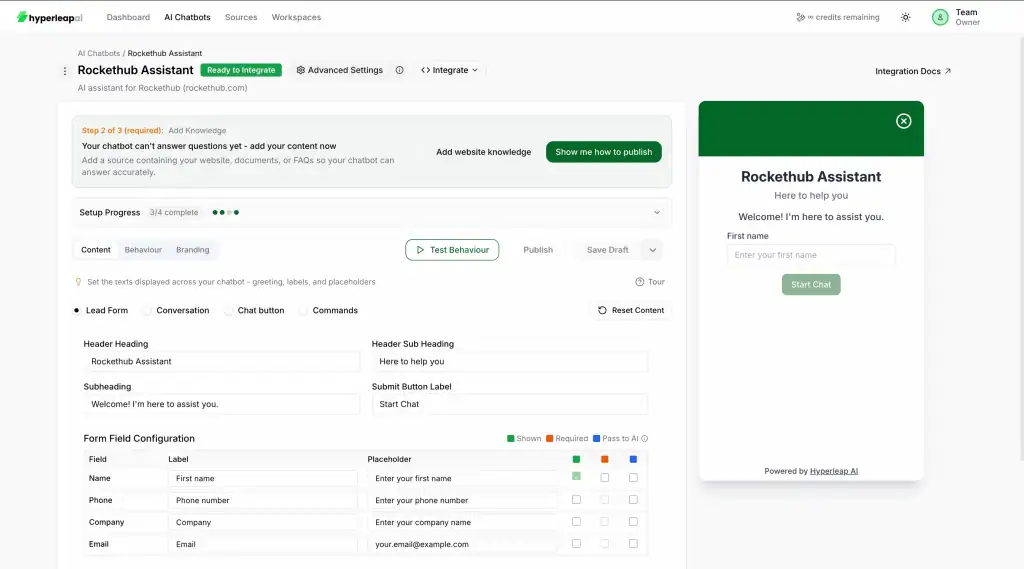Check Pass to AI for Email field
This screenshot has width=1024, height=569.
[633, 544]
